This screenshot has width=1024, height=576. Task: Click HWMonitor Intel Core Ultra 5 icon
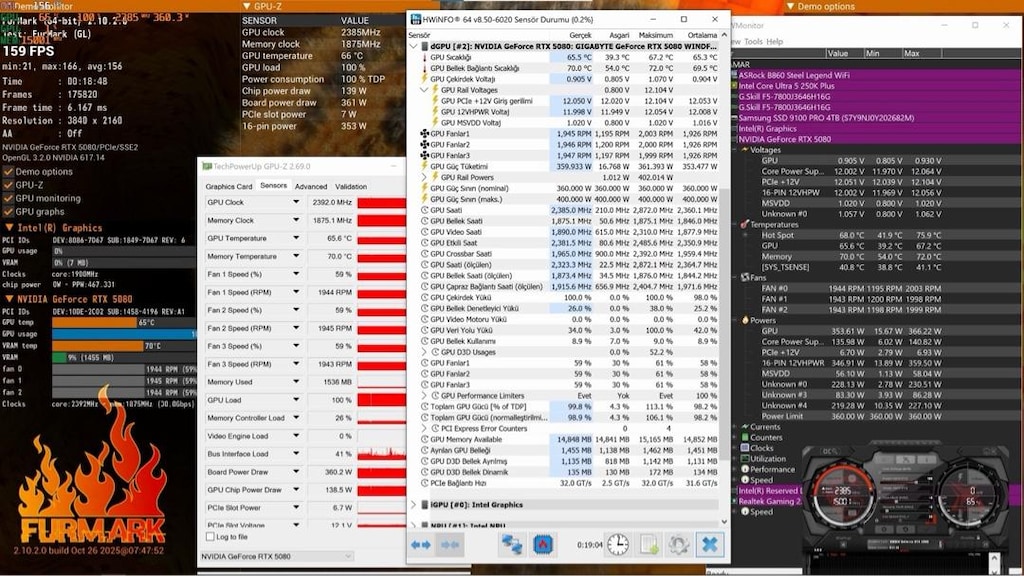734,86
